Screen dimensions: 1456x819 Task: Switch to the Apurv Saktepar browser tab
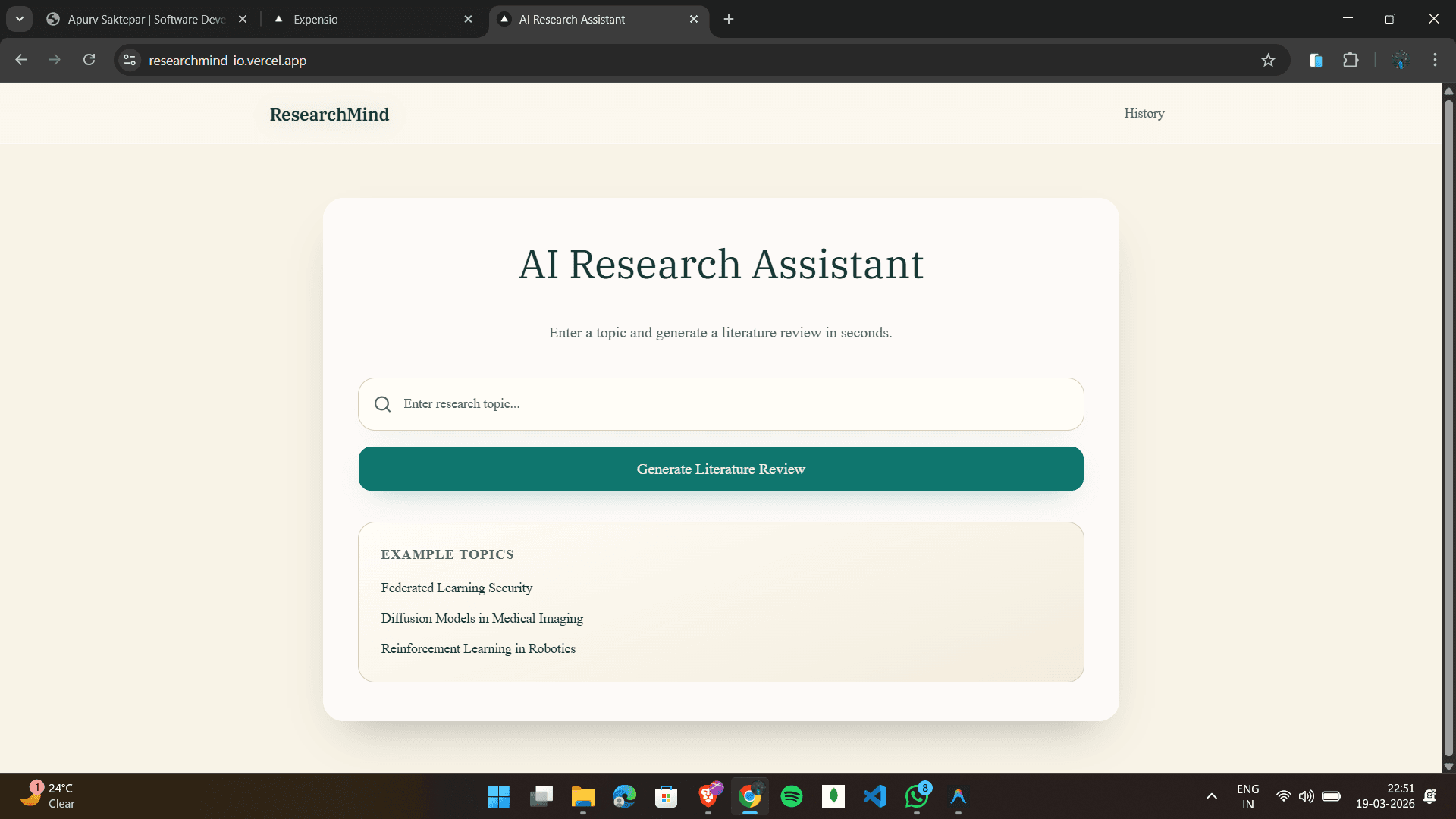click(x=148, y=19)
